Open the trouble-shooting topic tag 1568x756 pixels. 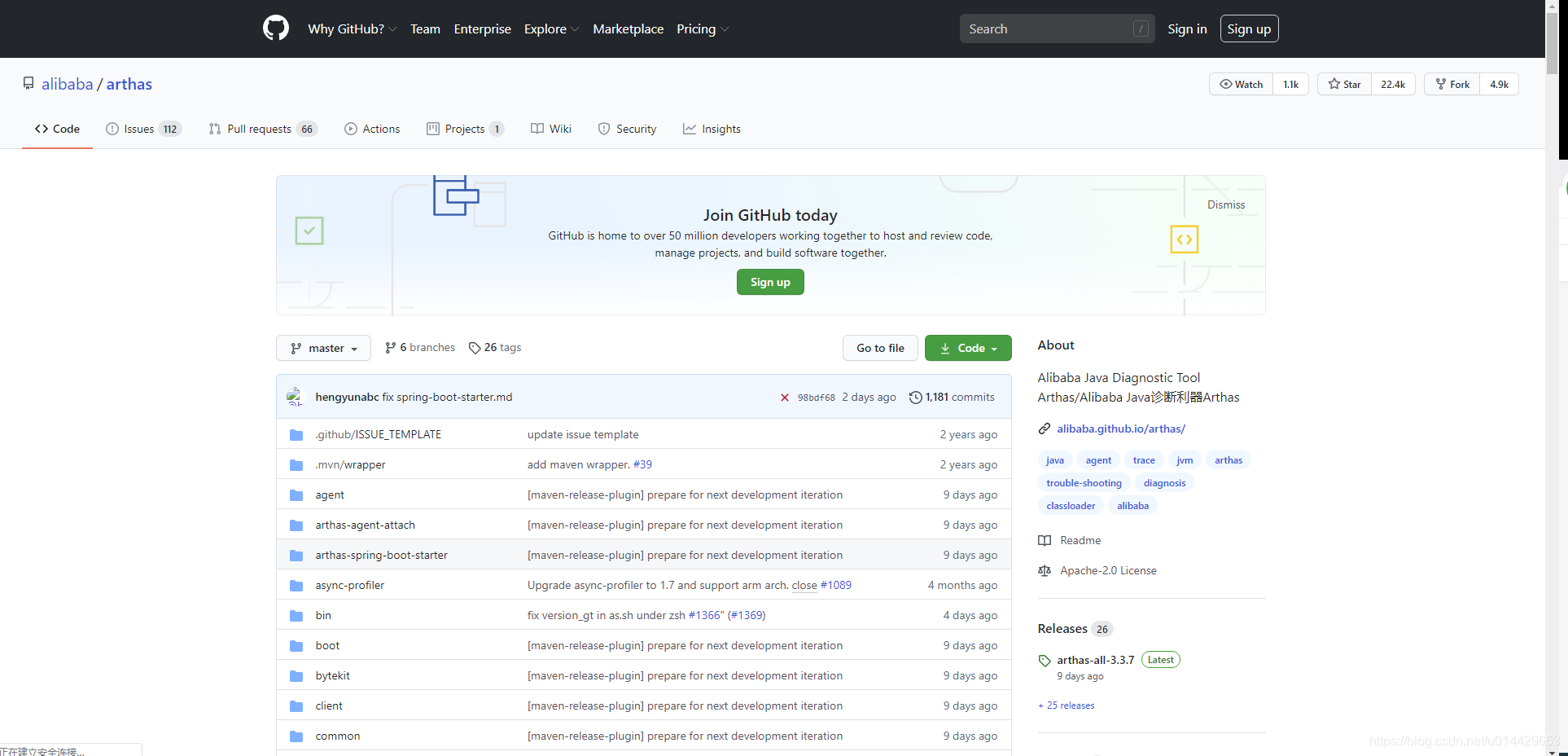[x=1084, y=483]
